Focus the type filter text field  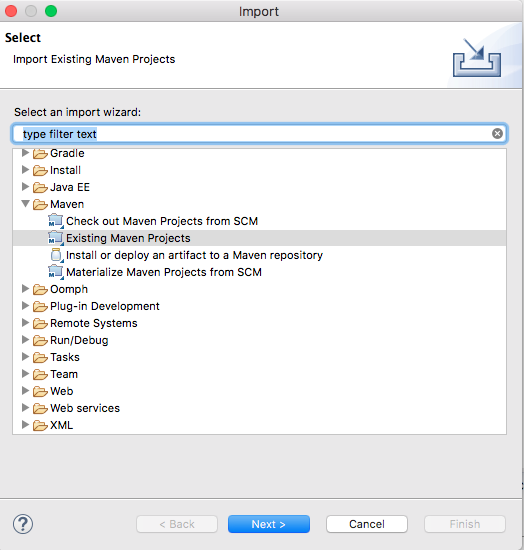click(260, 134)
